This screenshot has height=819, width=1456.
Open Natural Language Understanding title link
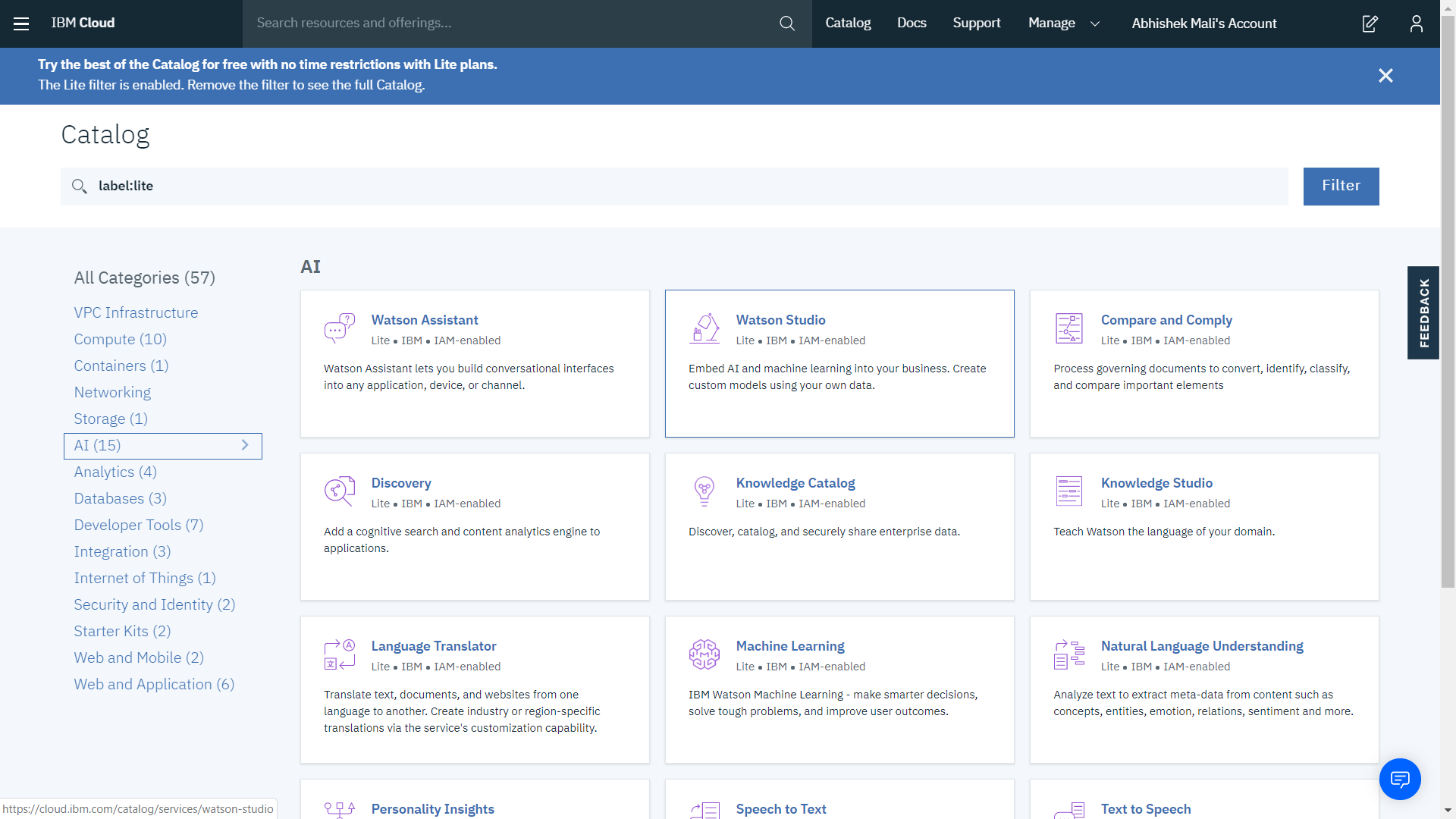pos(1202,646)
